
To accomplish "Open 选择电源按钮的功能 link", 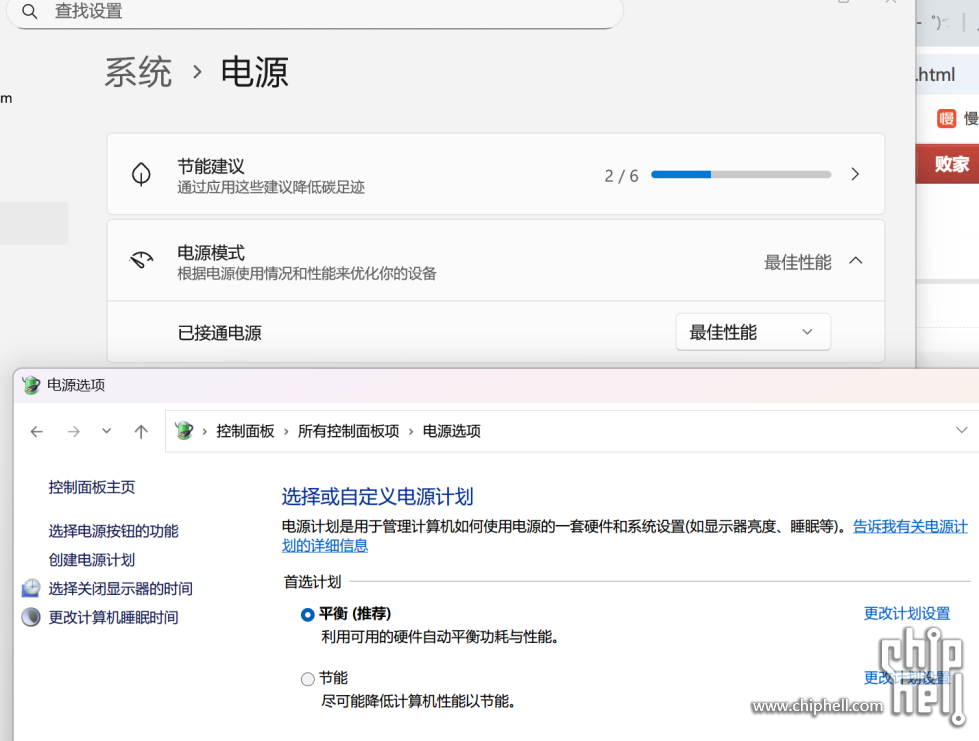I will coord(113,531).
